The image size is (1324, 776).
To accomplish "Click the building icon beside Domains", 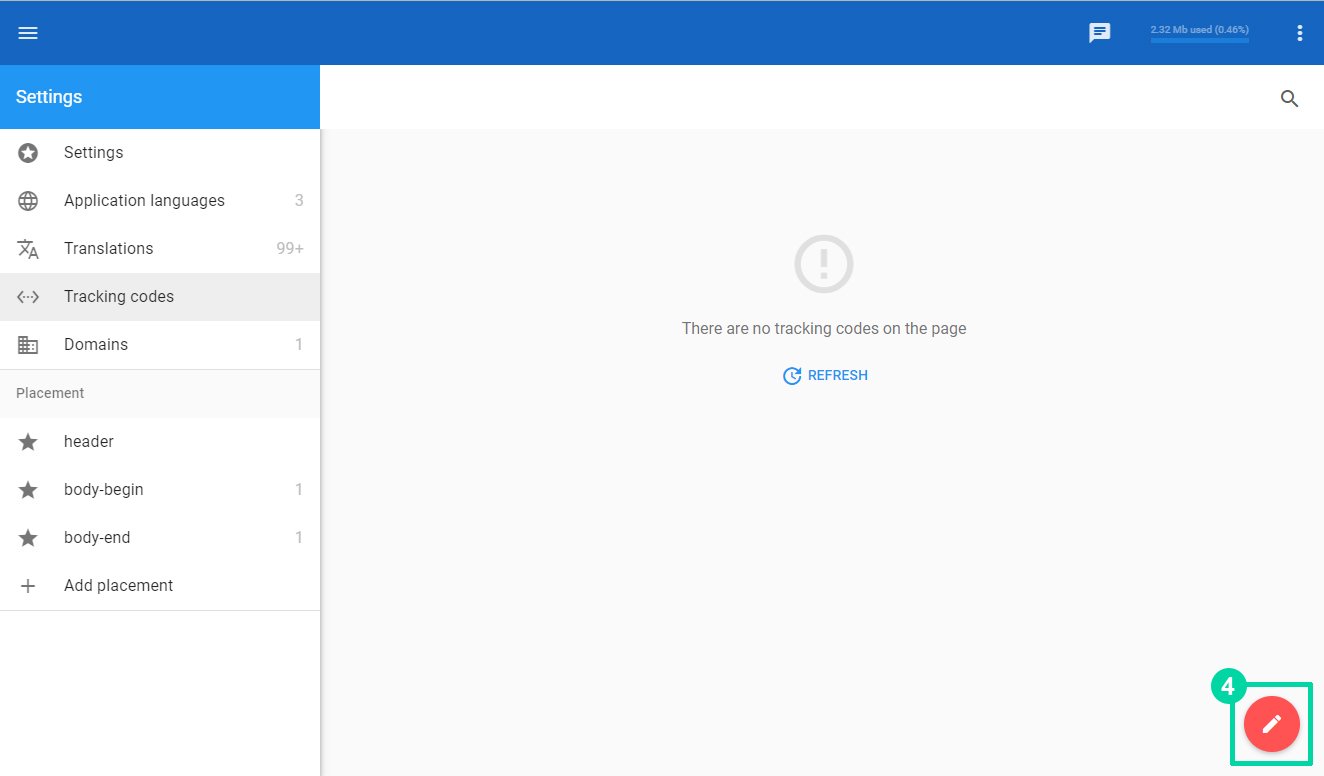I will point(28,345).
